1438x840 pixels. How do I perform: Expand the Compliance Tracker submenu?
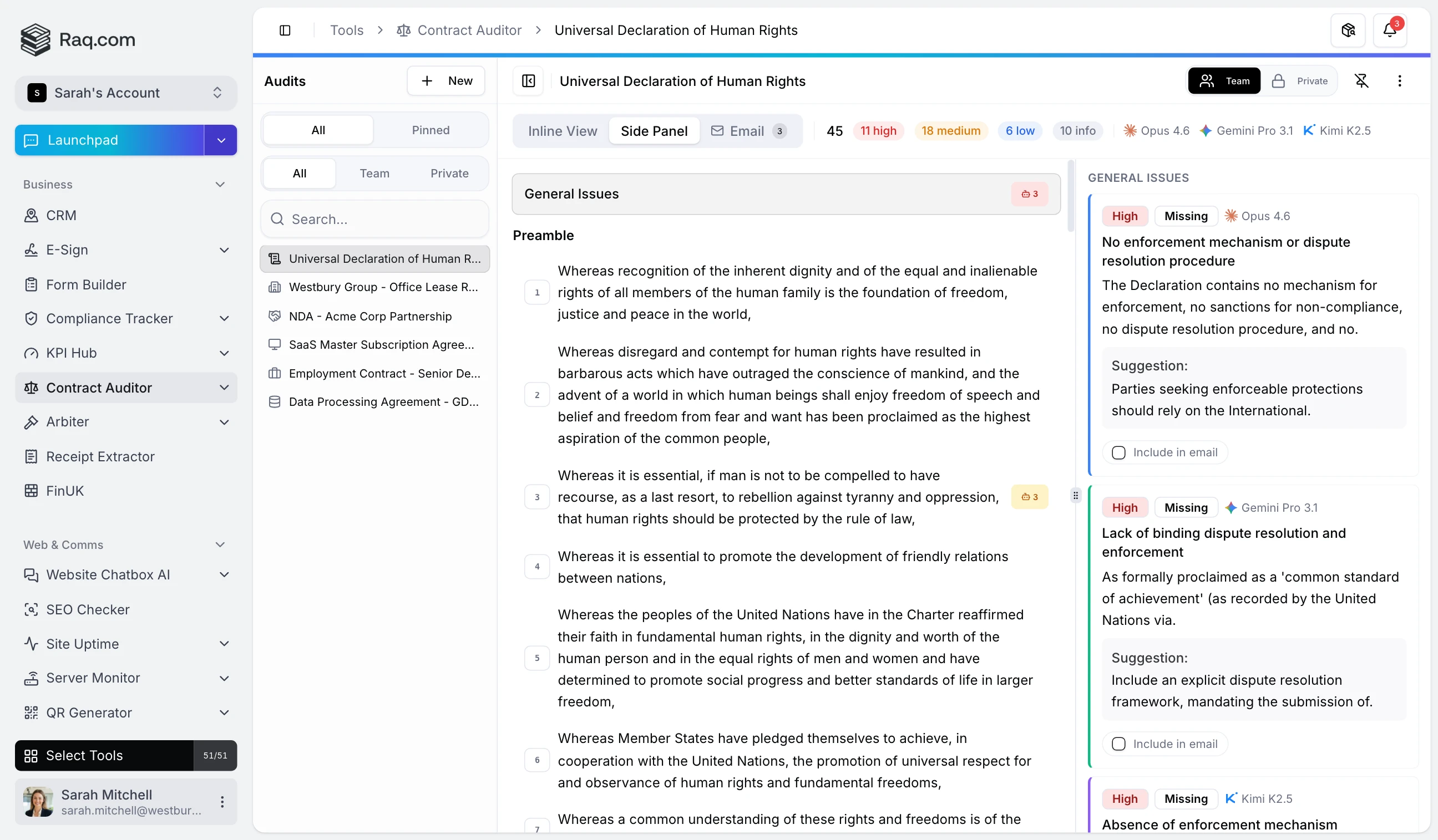tap(224, 318)
